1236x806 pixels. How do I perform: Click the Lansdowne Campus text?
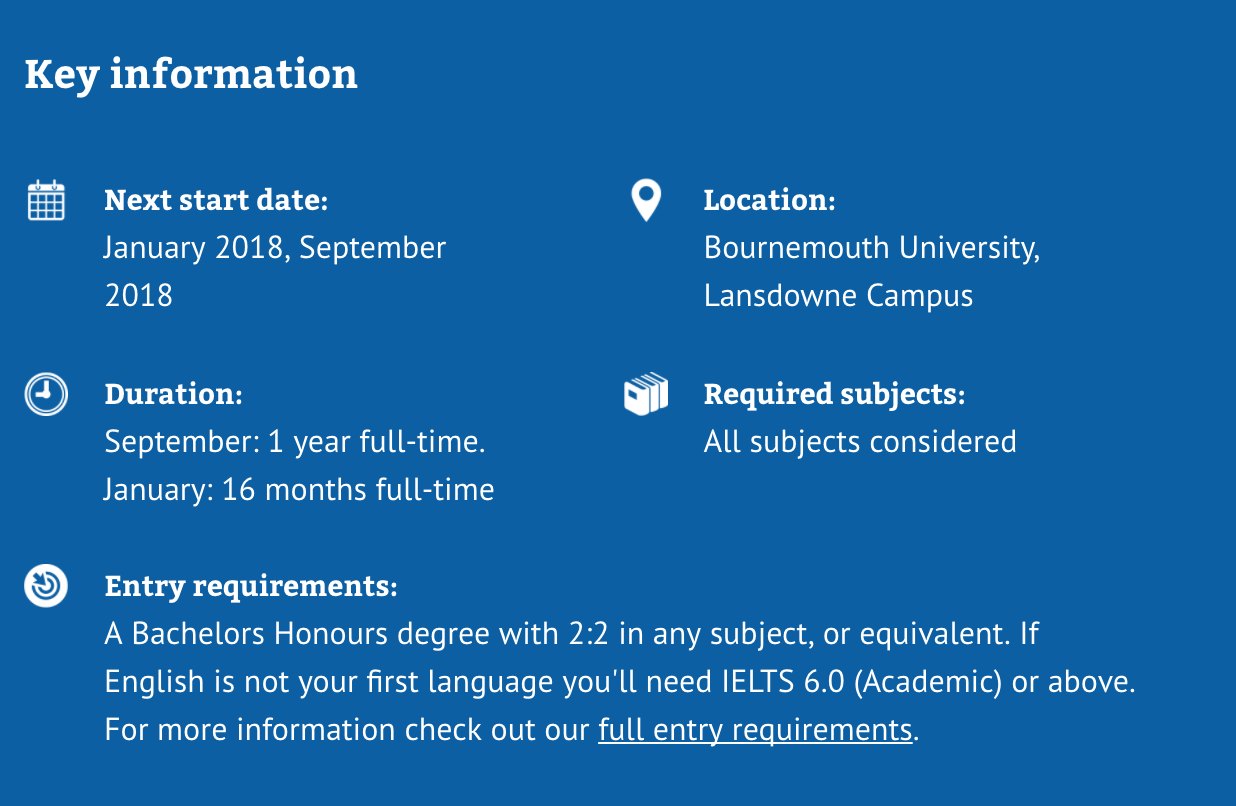click(x=838, y=296)
